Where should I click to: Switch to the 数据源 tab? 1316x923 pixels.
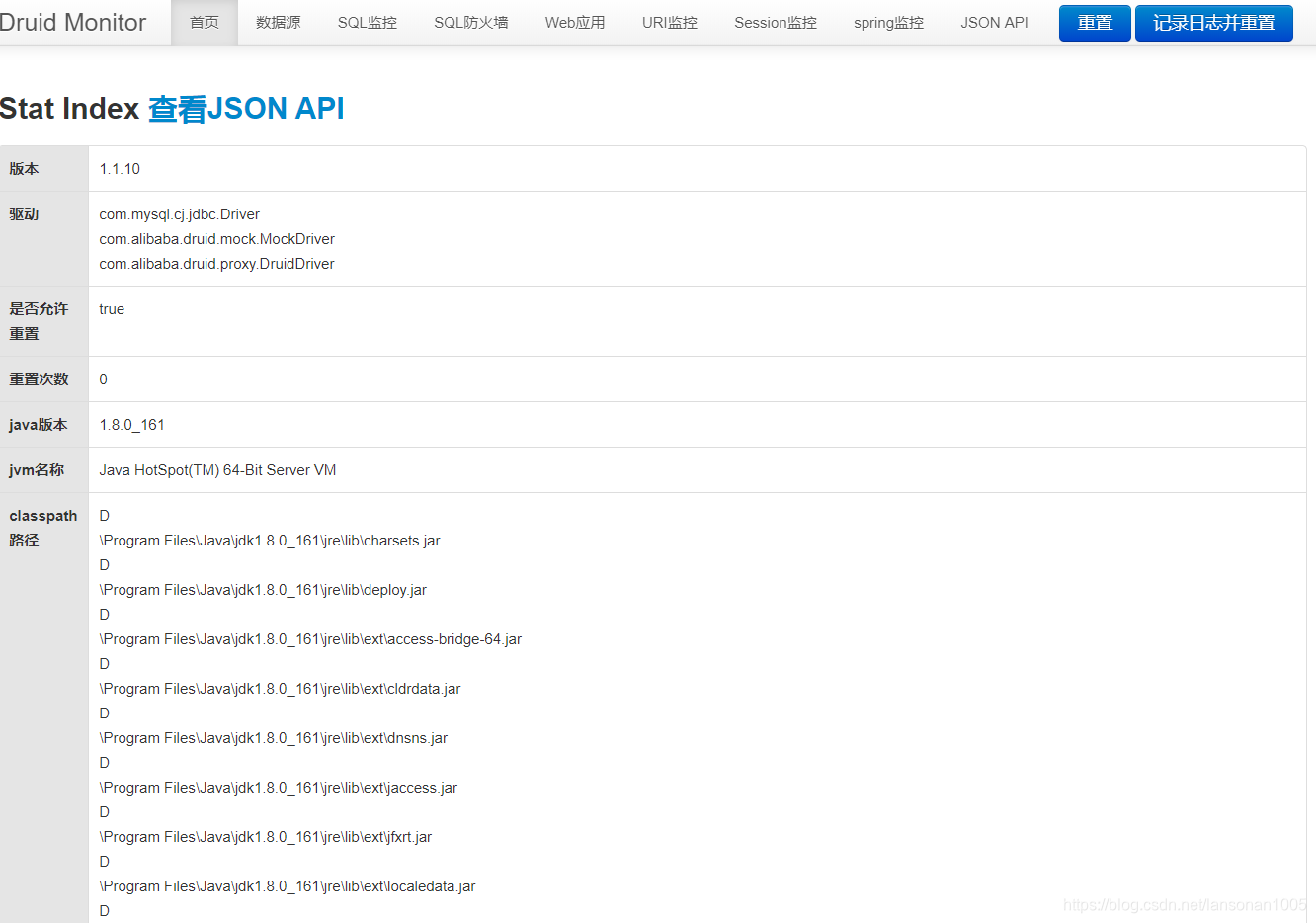(x=279, y=22)
